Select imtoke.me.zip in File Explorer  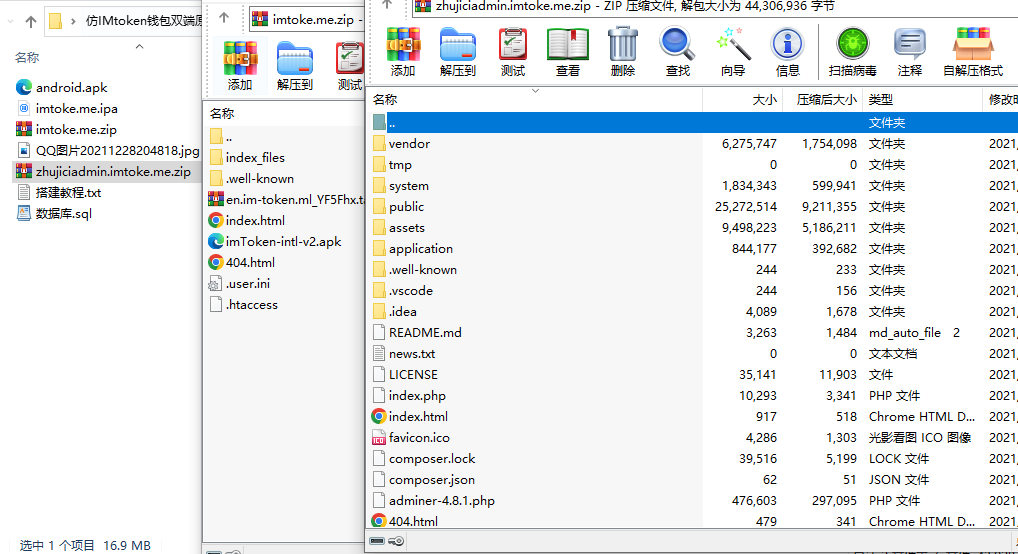click(66, 129)
